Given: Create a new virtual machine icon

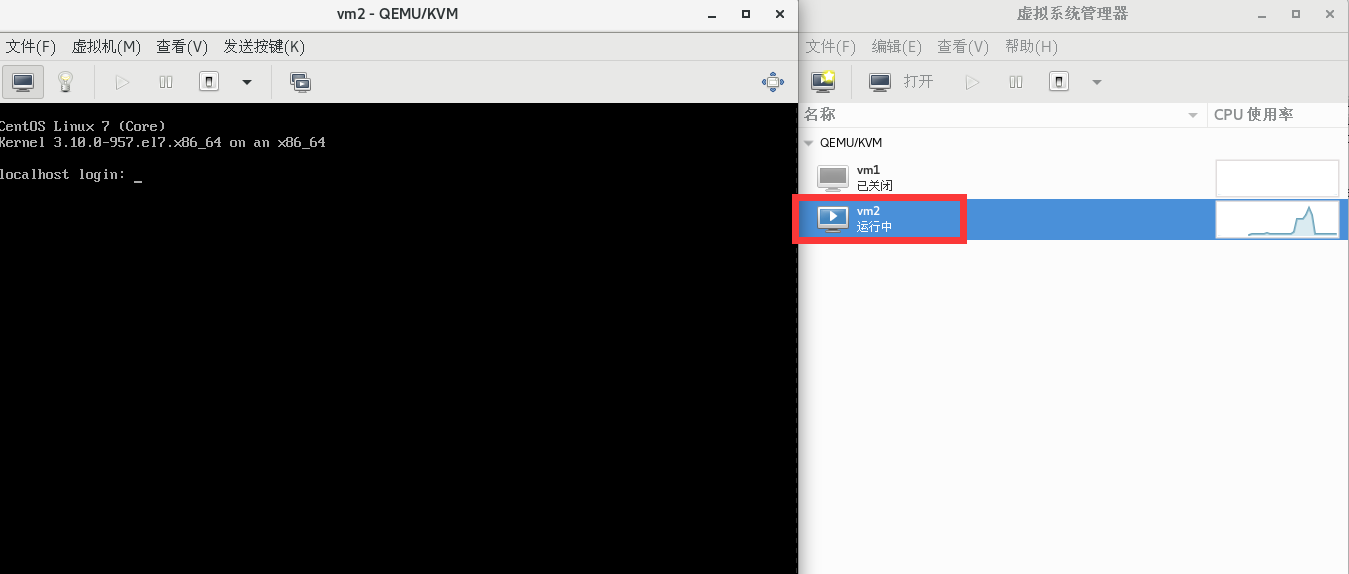Looking at the screenshot, I should click(x=824, y=82).
